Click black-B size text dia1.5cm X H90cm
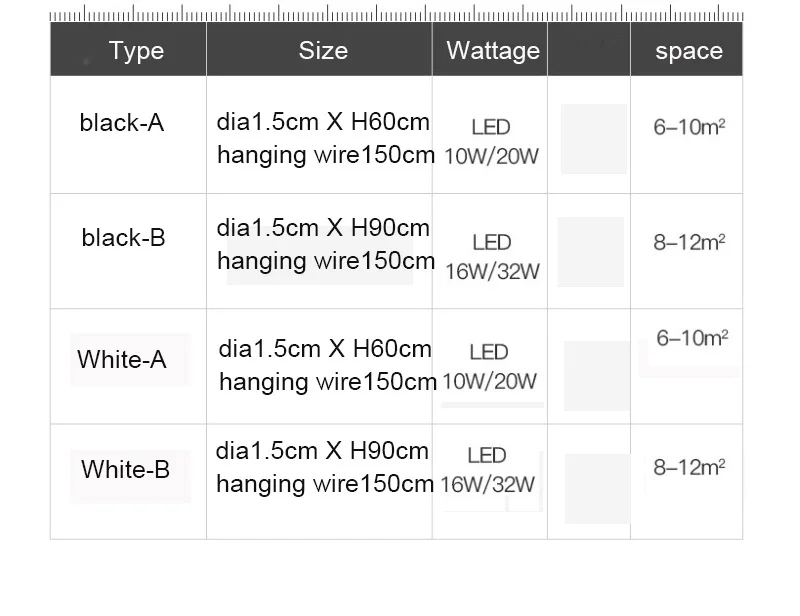This screenshot has width=800, height=616. 323,228
